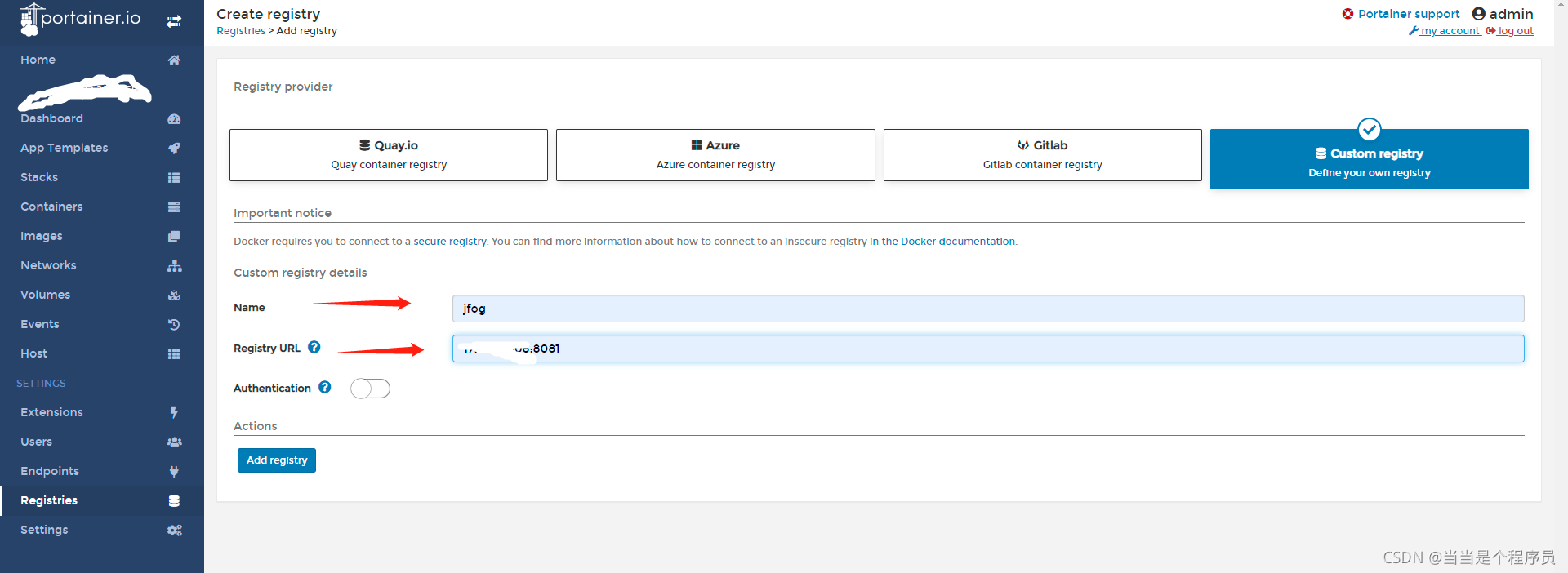Click the wrench icon beside my account
1568x573 pixels.
[x=1414, y=30]
